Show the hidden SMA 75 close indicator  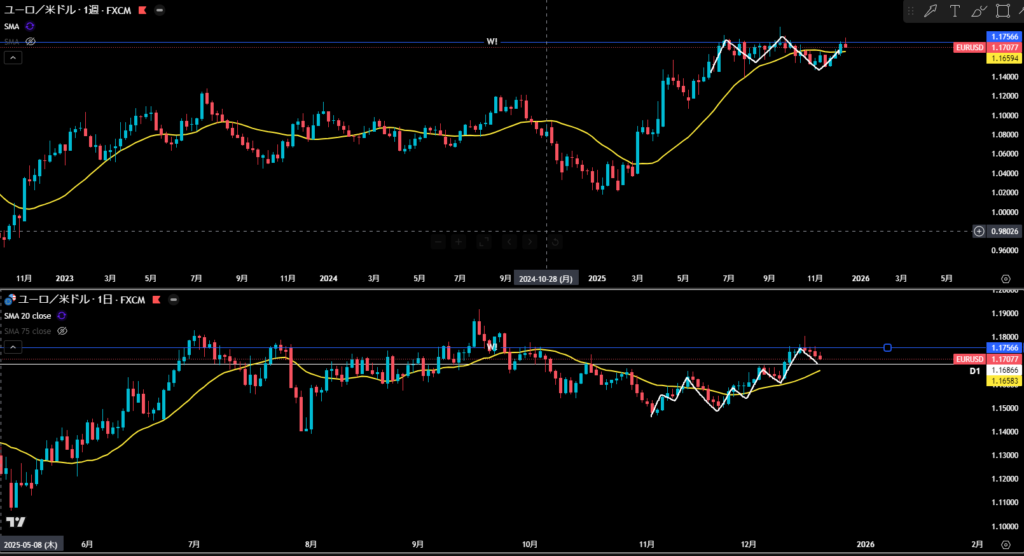(x=62, y=329)
